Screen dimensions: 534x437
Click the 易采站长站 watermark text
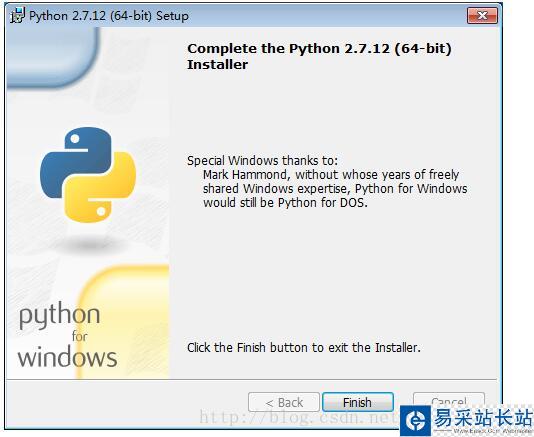click(x=483, y=418)
